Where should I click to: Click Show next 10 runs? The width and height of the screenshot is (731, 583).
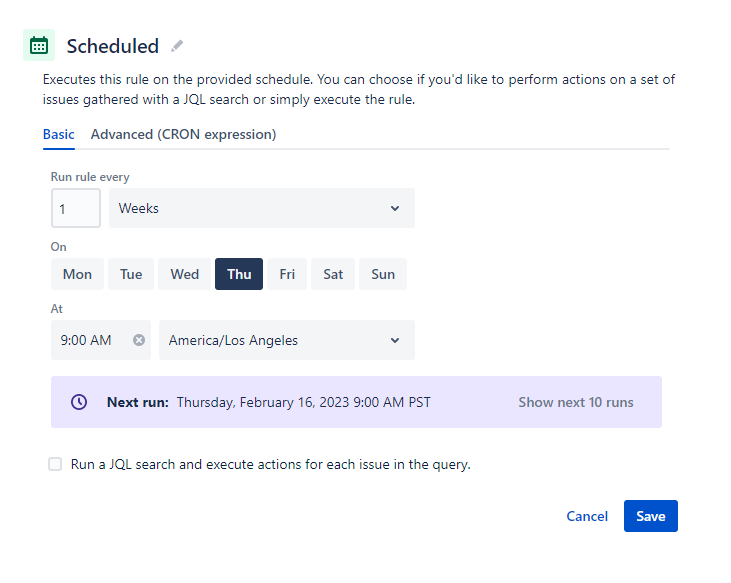coord(575,402)
